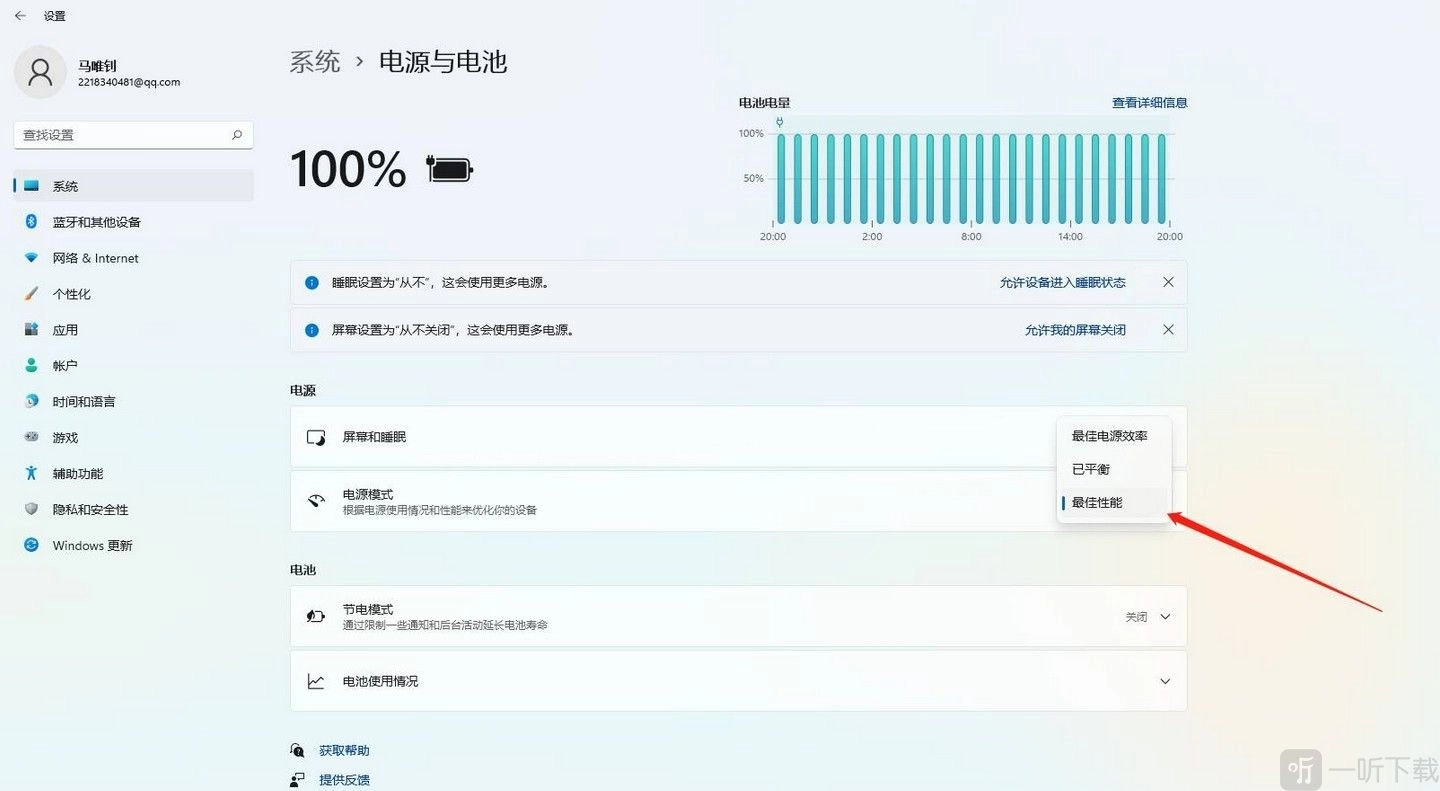Click the 辅助功能 accessibility icon
1440x791 pixels.
point(32,474)
